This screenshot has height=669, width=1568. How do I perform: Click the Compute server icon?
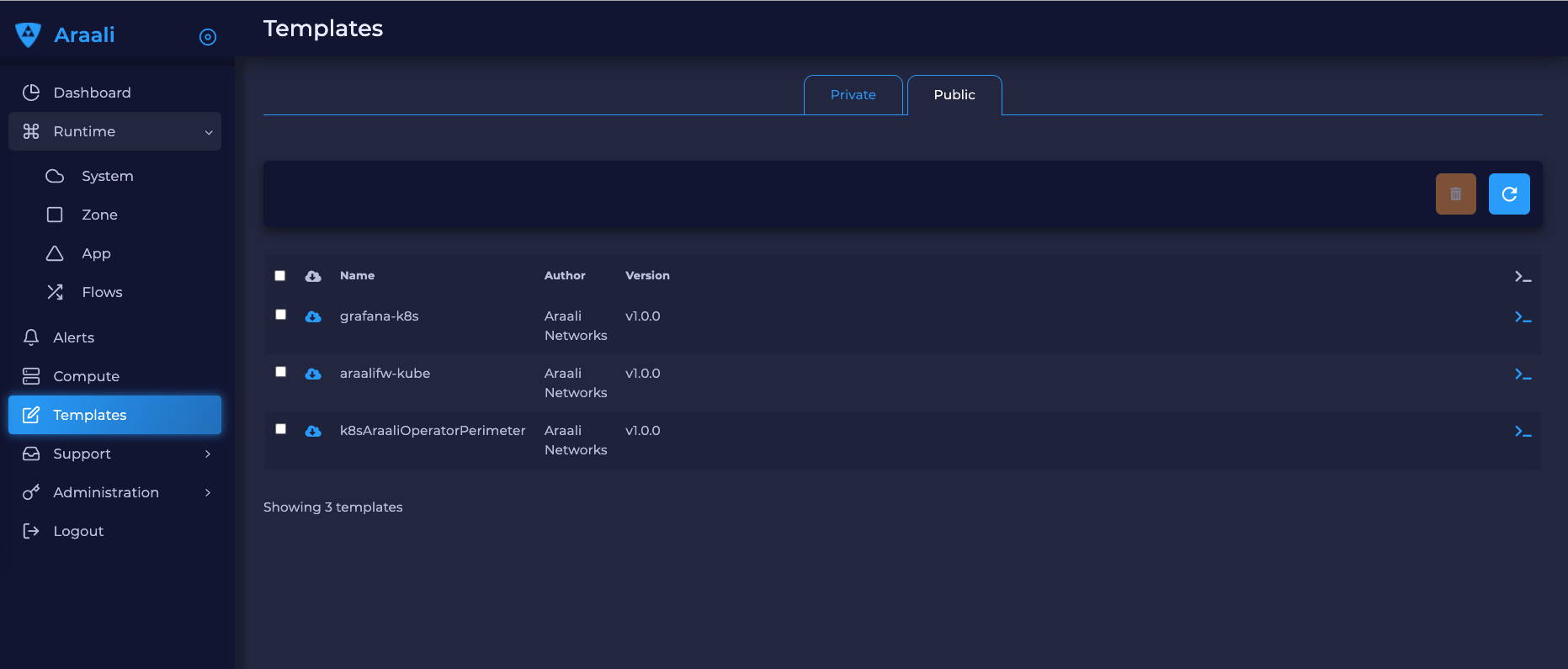tap(31, 376)
